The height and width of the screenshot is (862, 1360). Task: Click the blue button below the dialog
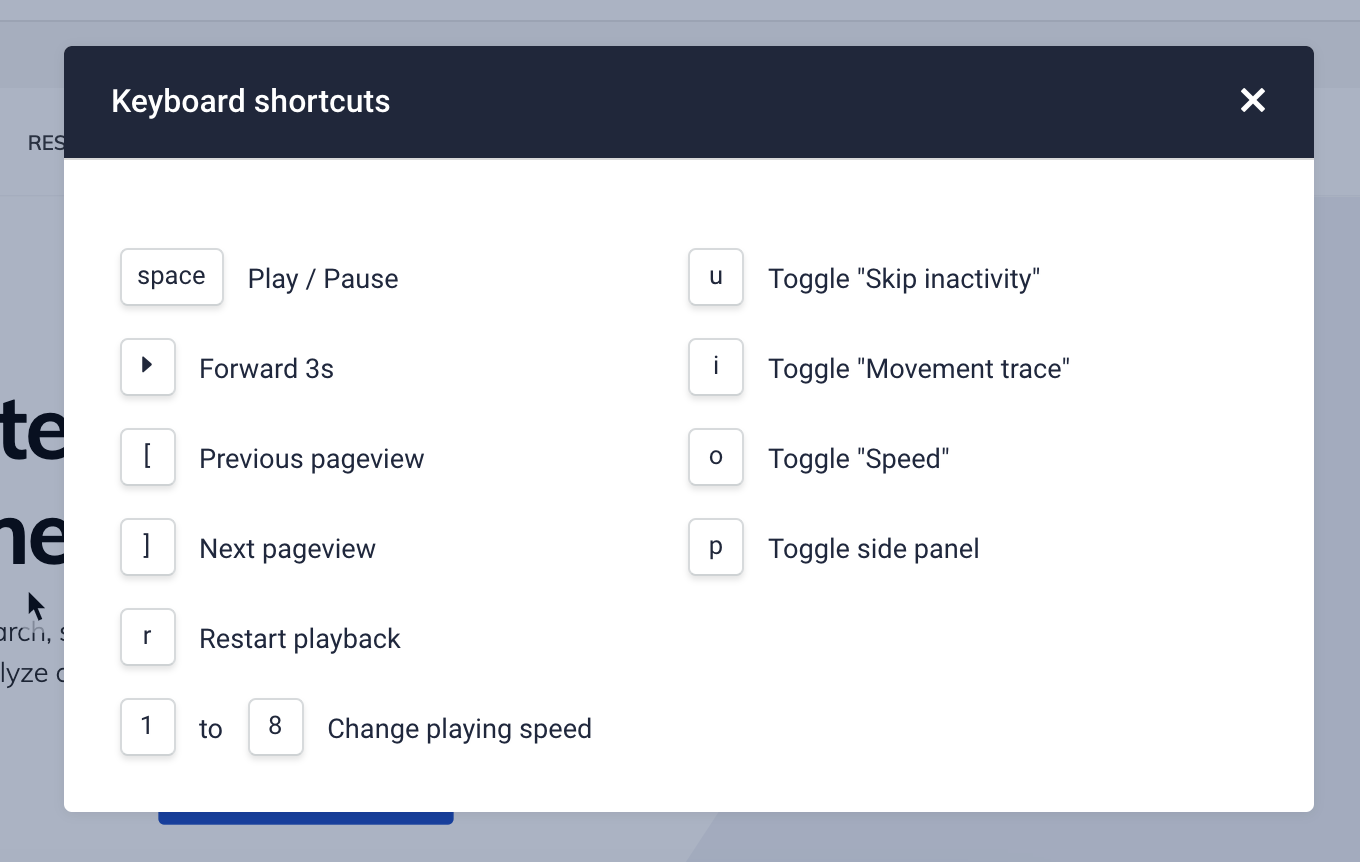tap(306, 818)
